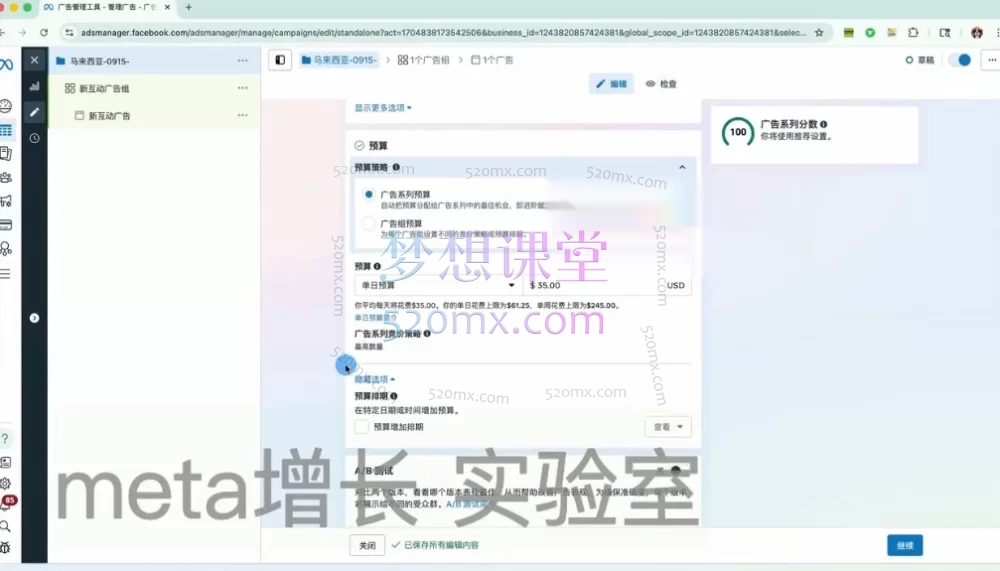Image resolution: width=1000 pixels, height=571 pixels.
Task: Open the browser extensions puzzle icon
Action: (913, 33)
